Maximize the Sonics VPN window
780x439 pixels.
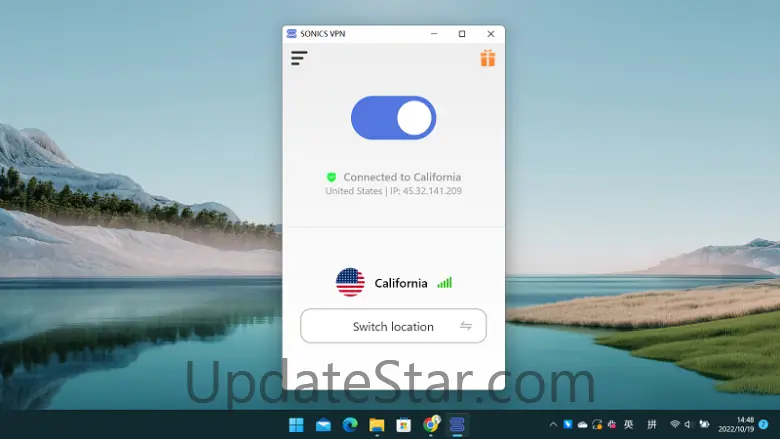click(x=462, y=33)
